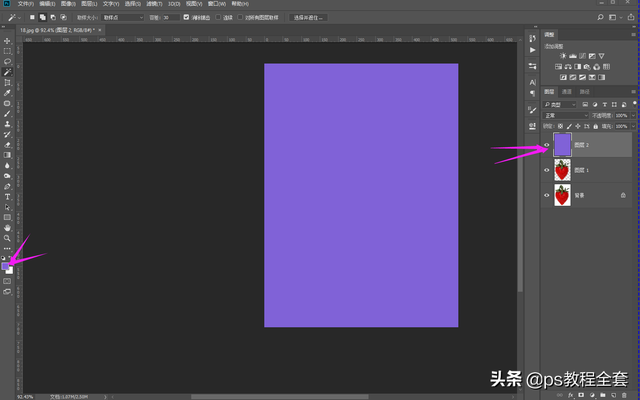Hide layer 1 with eye icon

click(547, 170)
